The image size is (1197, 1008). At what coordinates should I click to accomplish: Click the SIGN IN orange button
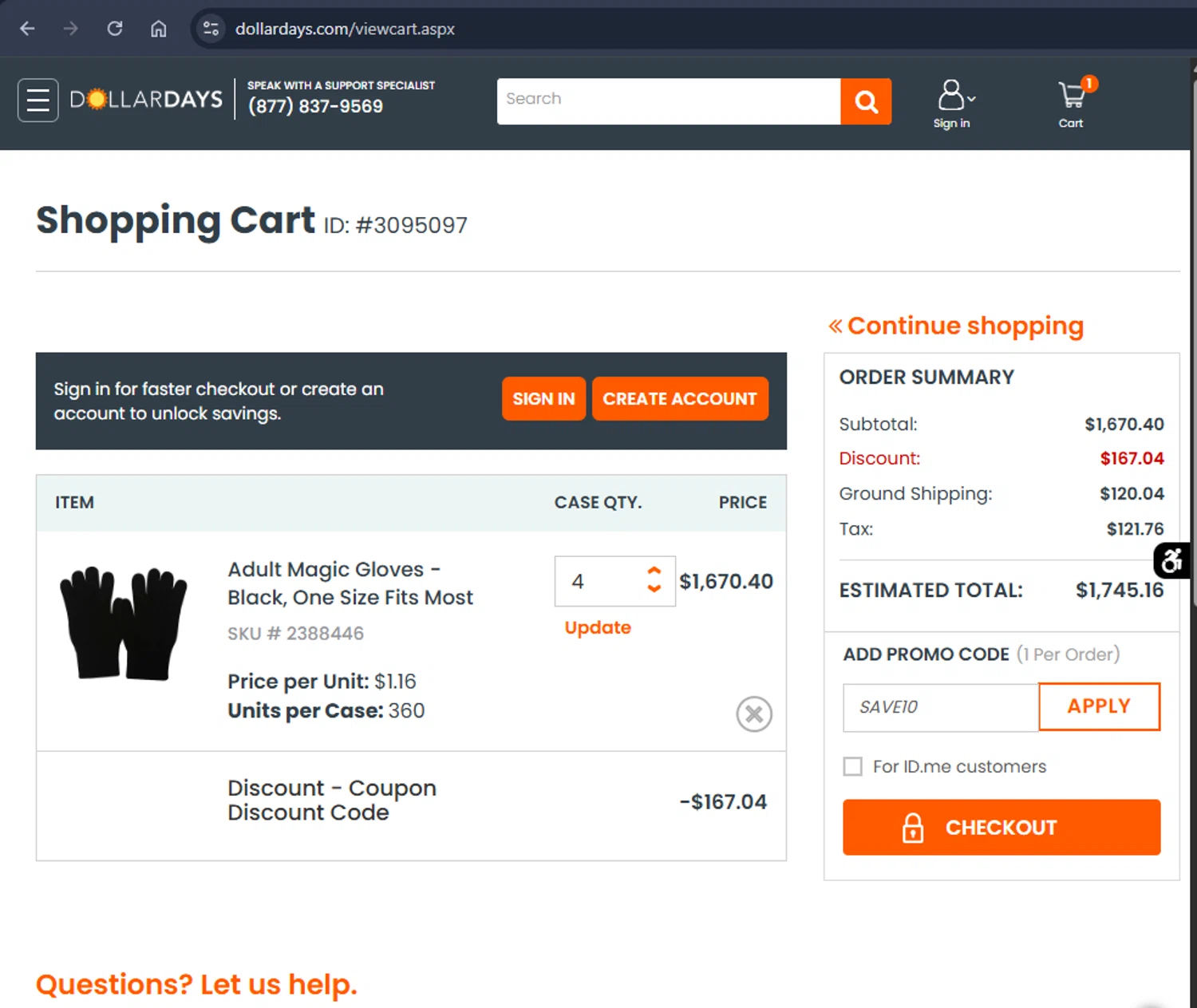coord(543,398)
